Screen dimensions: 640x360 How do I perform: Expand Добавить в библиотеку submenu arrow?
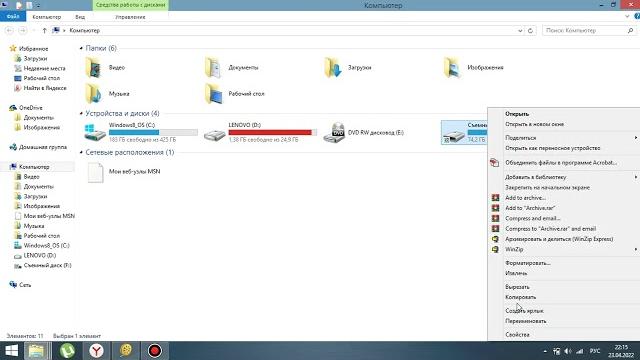click(636, 177)
